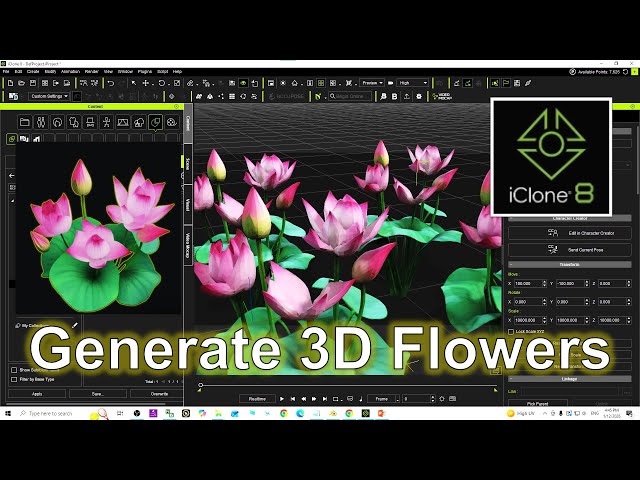Collapse the Character Creator section header
This screenshot has width=640, height=480.
(569, 219)
